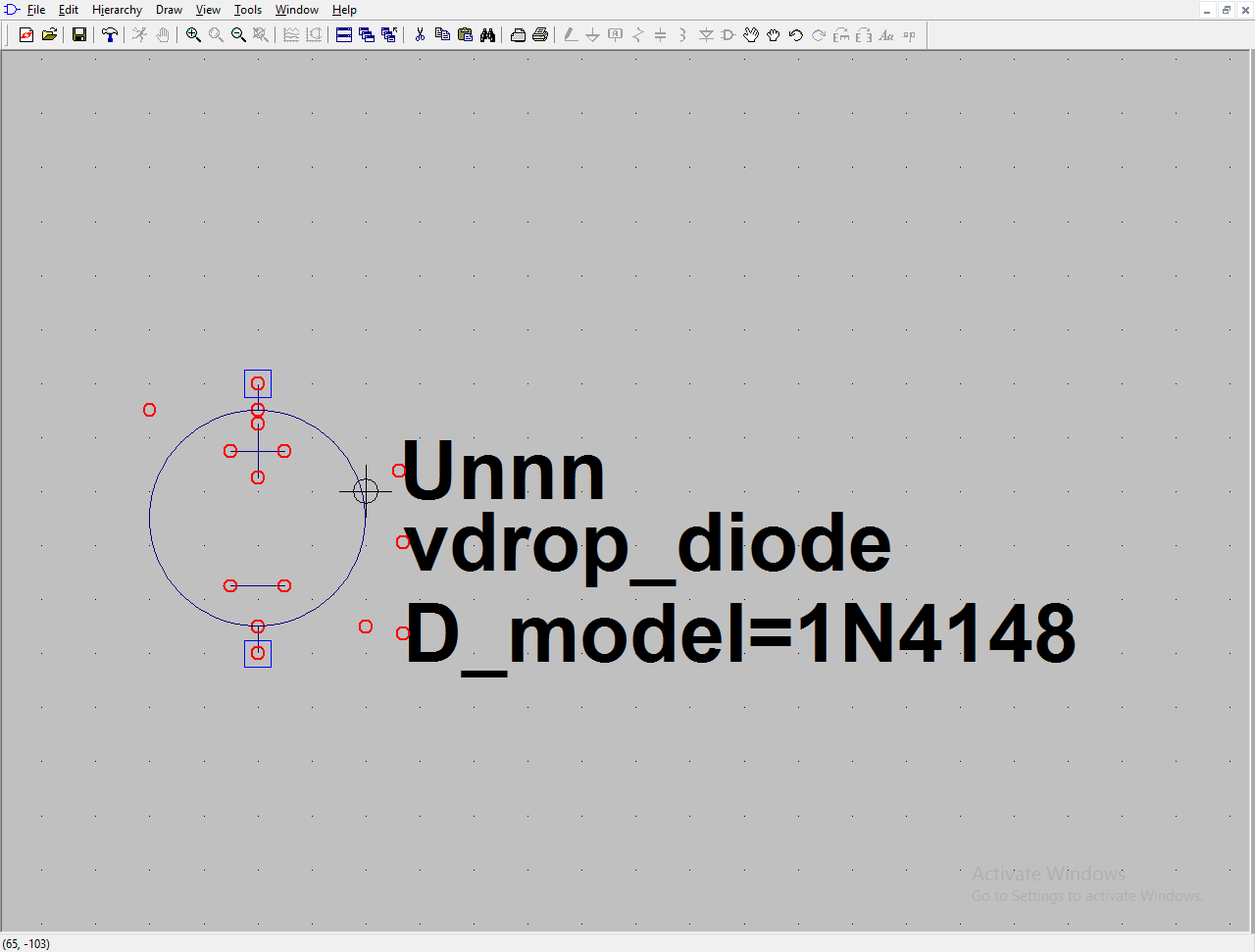Open the Help menu

344,10
